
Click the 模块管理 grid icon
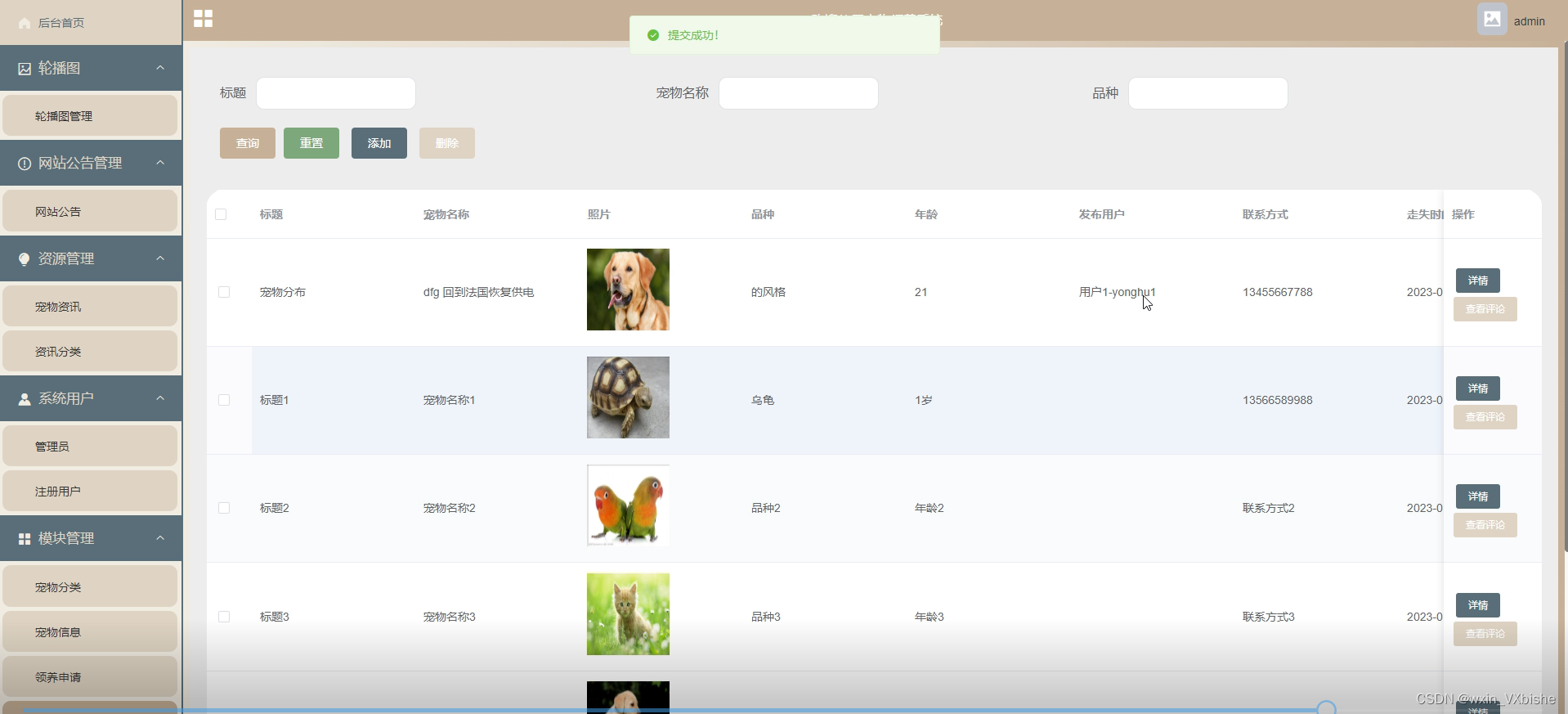coord(25,539)
